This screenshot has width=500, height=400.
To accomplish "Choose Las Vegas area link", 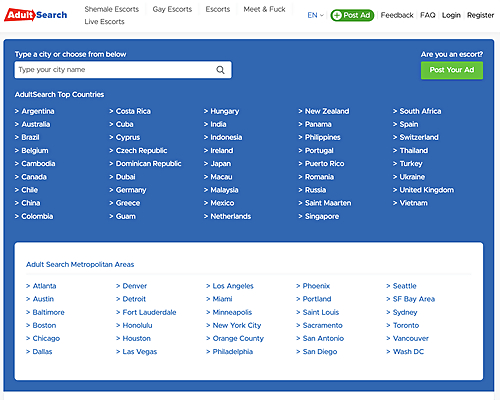I will [140, 352].
